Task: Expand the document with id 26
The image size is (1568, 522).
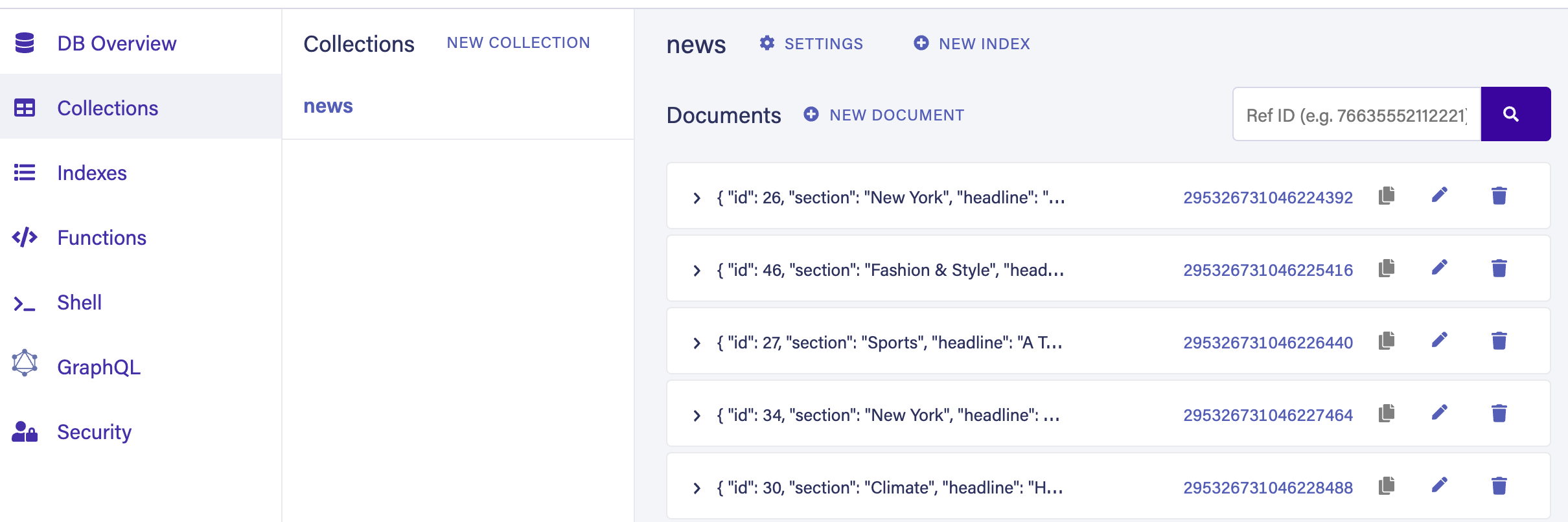Action: (x=697, y=198)
